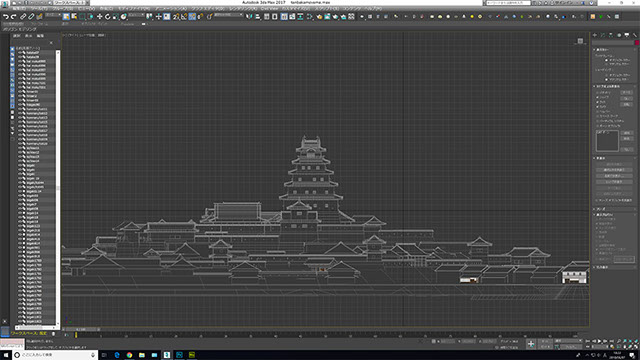The image size is (640, 360).
Task: Click the Hide by Name button
Action: [x=614, y=176]
